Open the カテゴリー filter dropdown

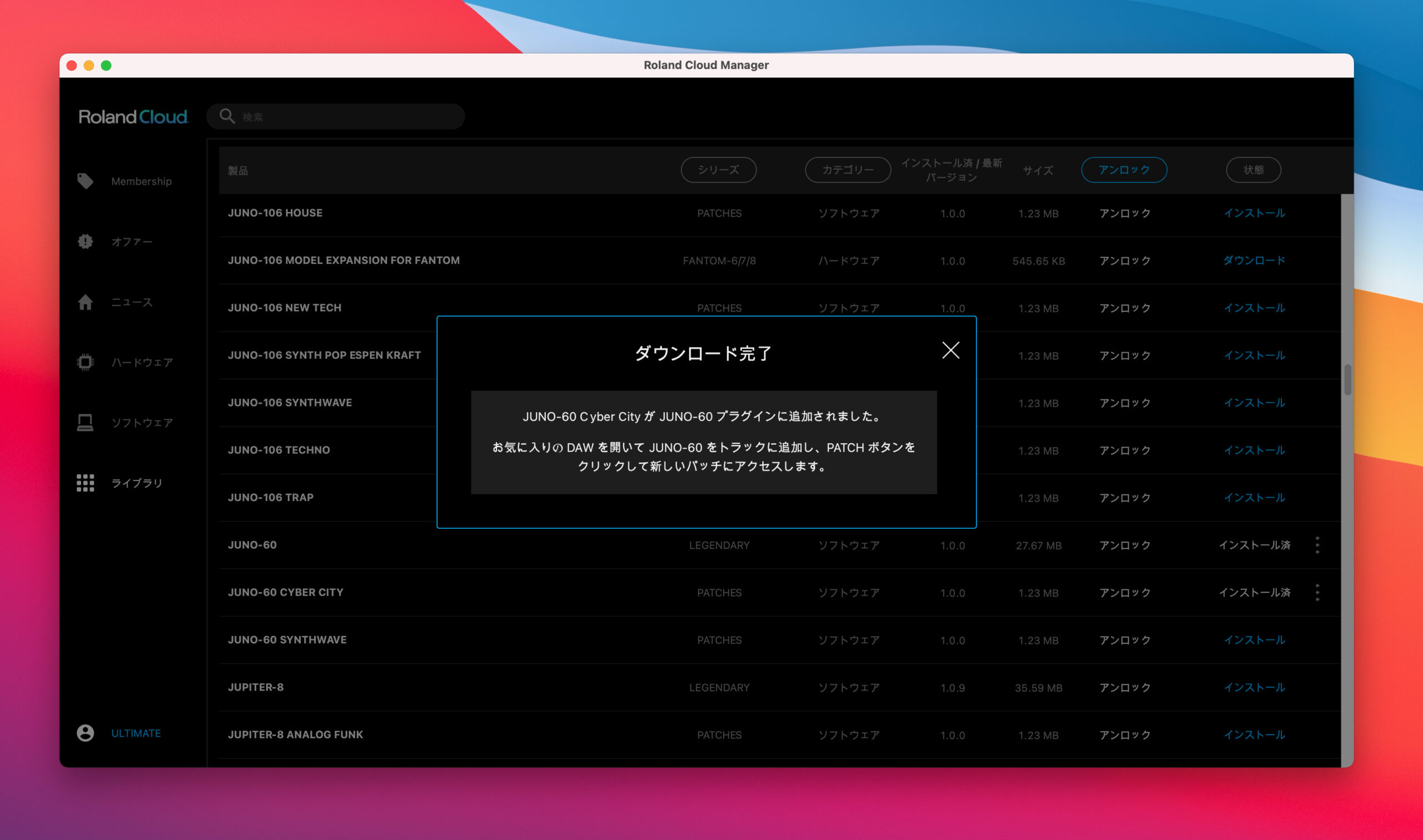[848, 170]
